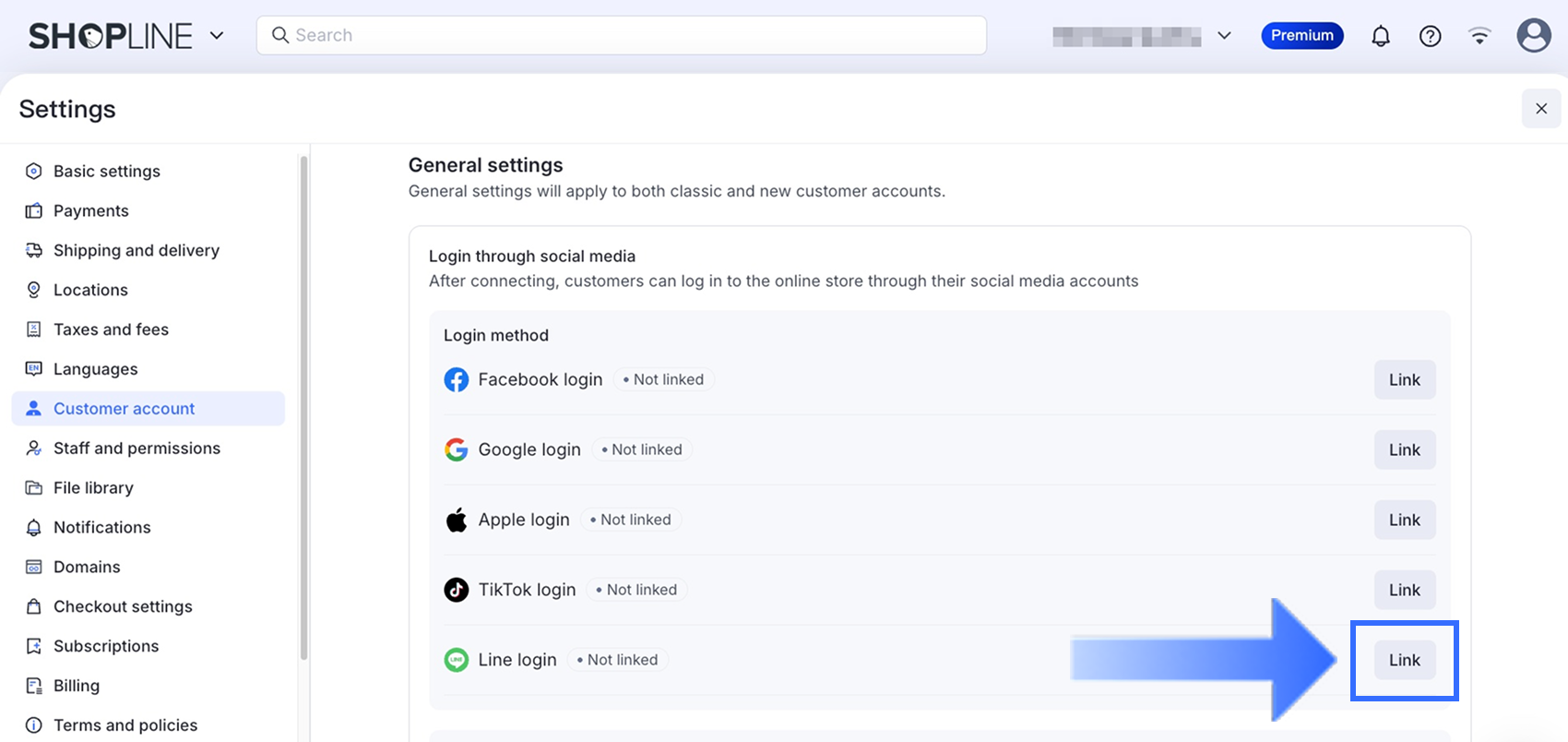1568x742 pixels.
Task: Click the Premium plan badge
Action: coord(1301,36)
